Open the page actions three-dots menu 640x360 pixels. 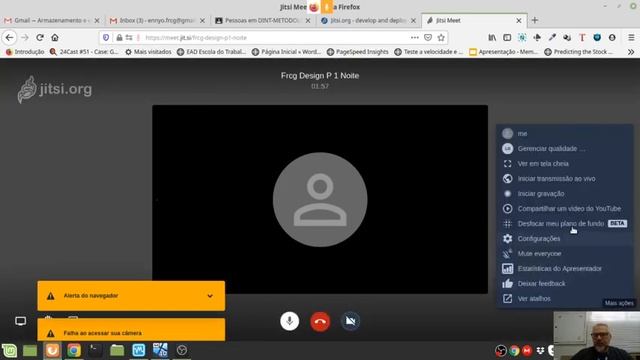415,38
